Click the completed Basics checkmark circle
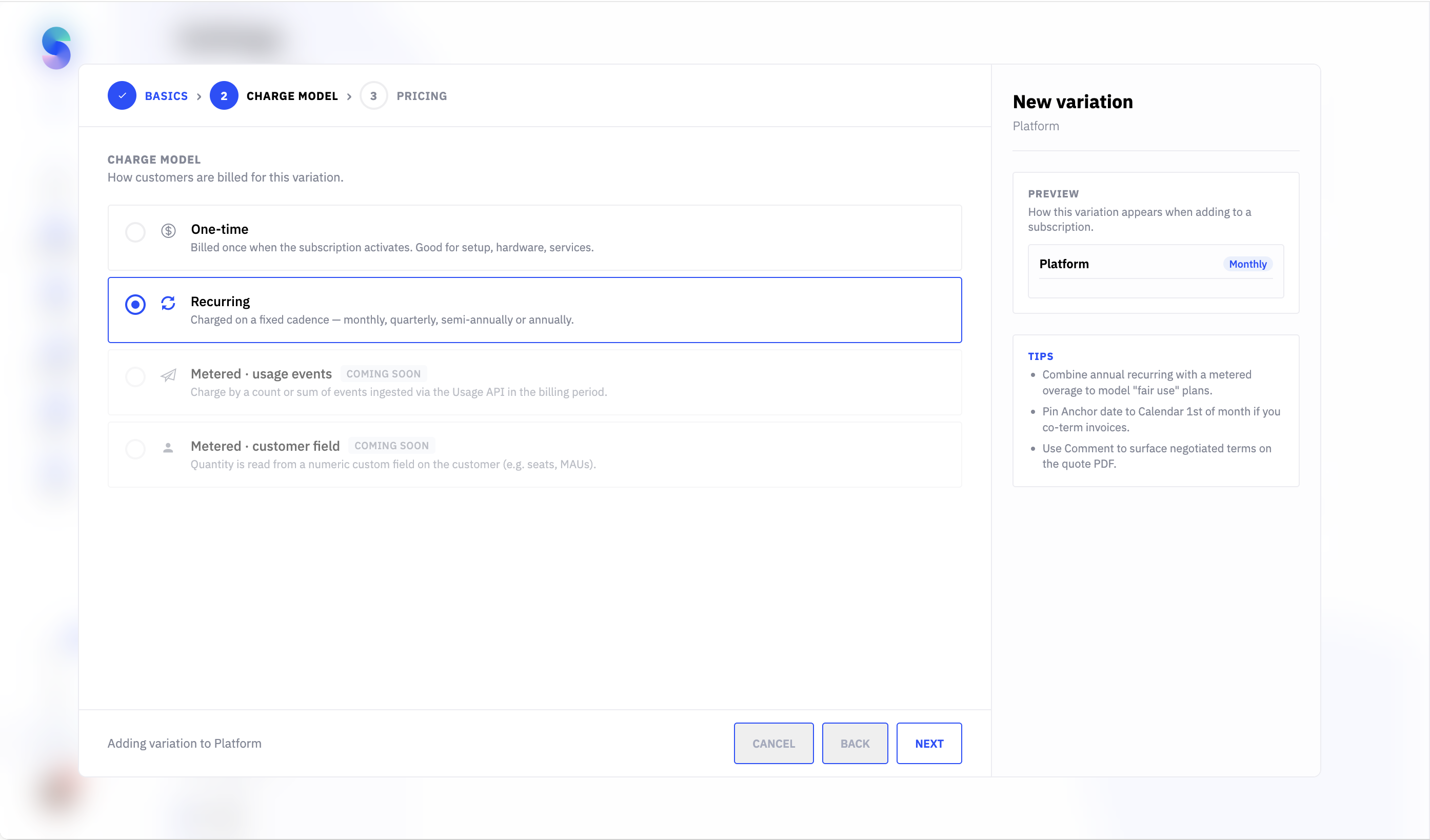This screenshot has width=1430, height=840. click(122, 96)
